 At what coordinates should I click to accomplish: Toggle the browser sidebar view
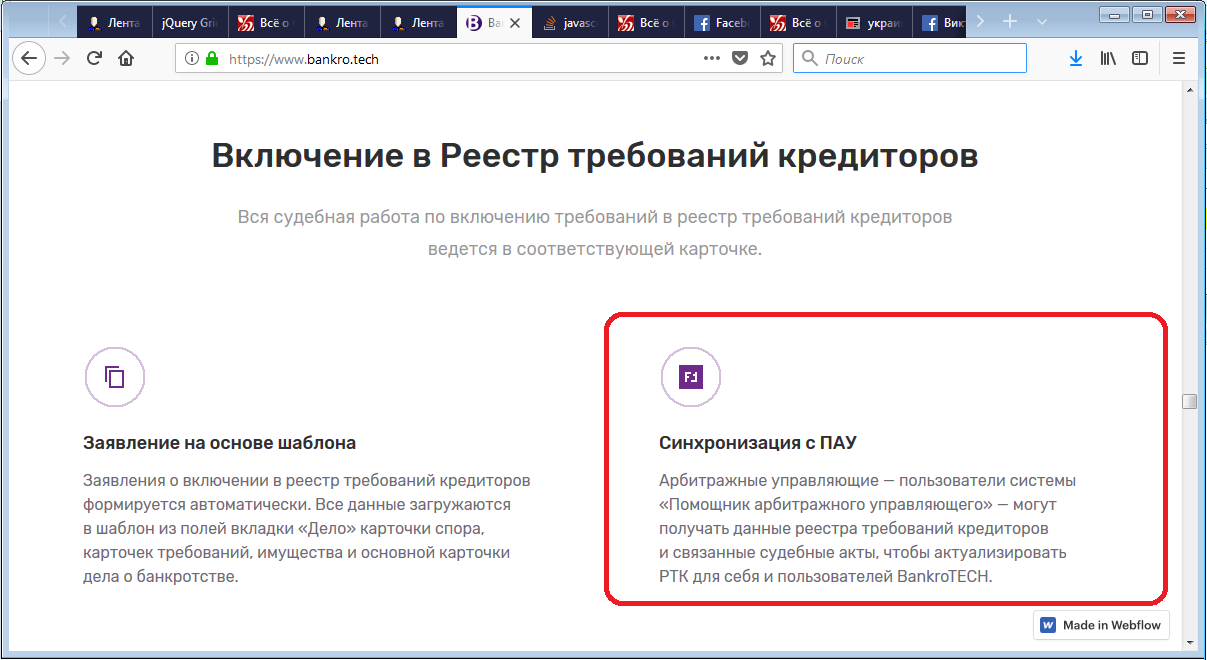coord(1140,59)
